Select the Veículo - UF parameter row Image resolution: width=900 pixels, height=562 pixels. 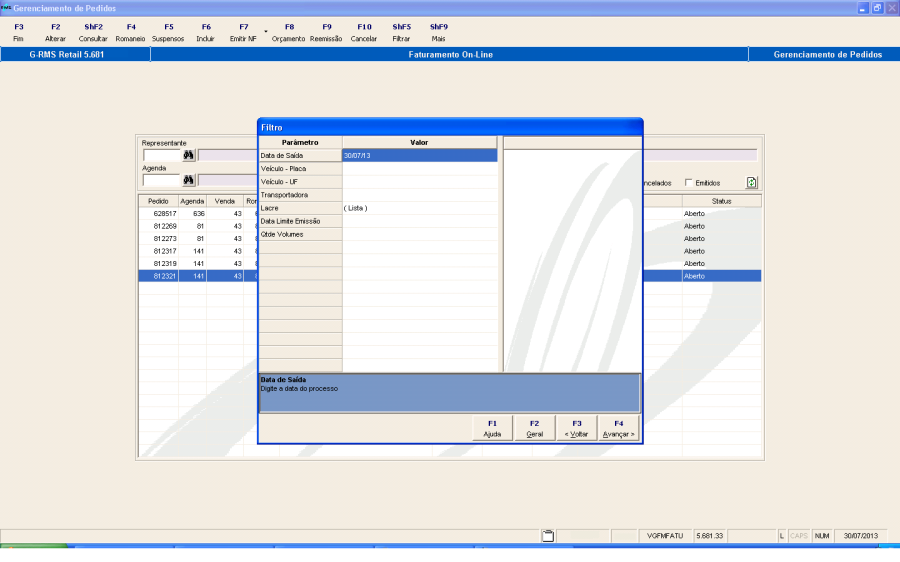300,182
